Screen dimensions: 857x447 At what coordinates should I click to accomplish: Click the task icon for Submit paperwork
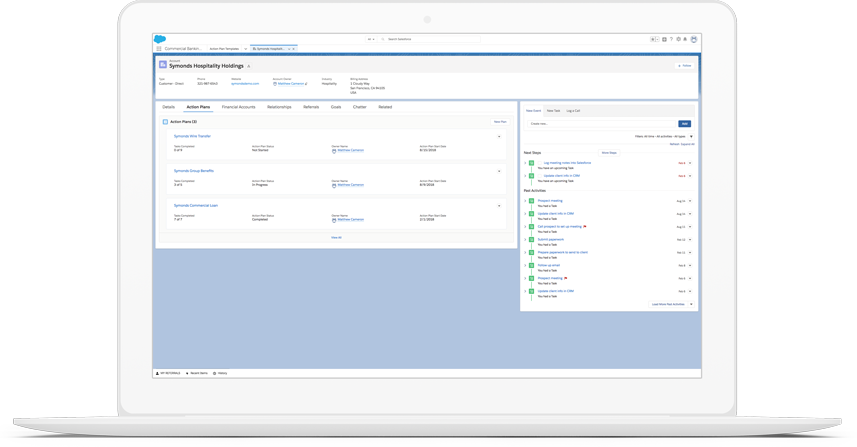pos(531,239)
